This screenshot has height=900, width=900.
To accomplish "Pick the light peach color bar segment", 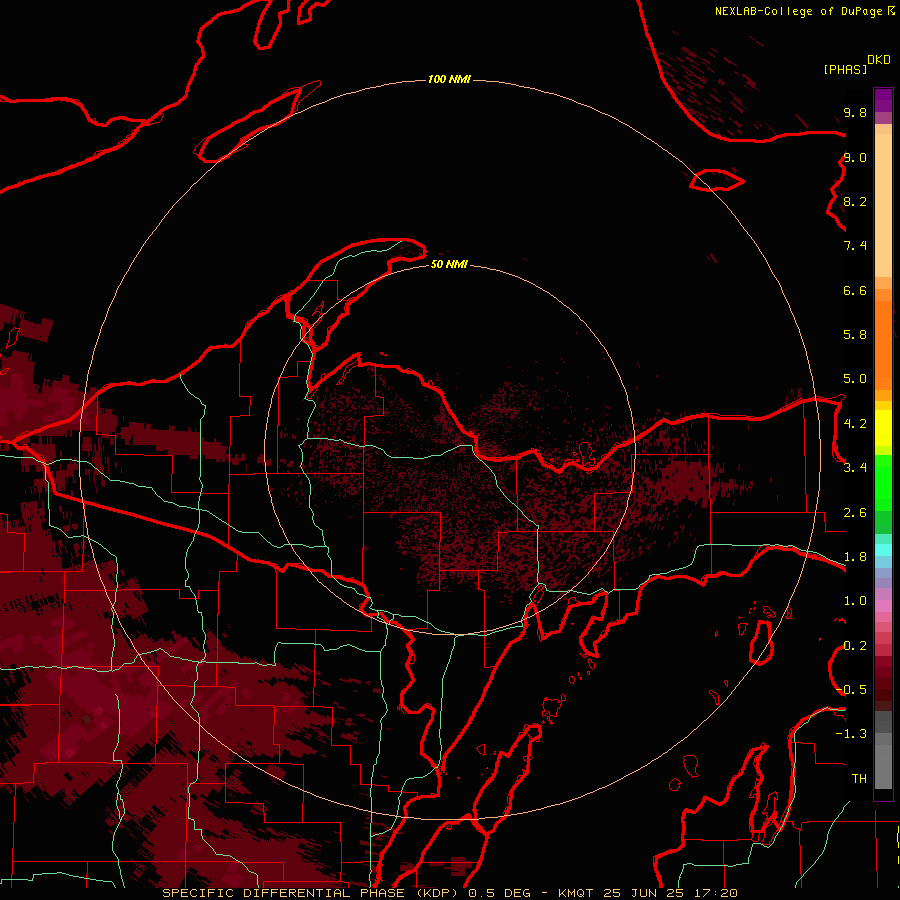I will pyautogui.click(x=883, y=205).
